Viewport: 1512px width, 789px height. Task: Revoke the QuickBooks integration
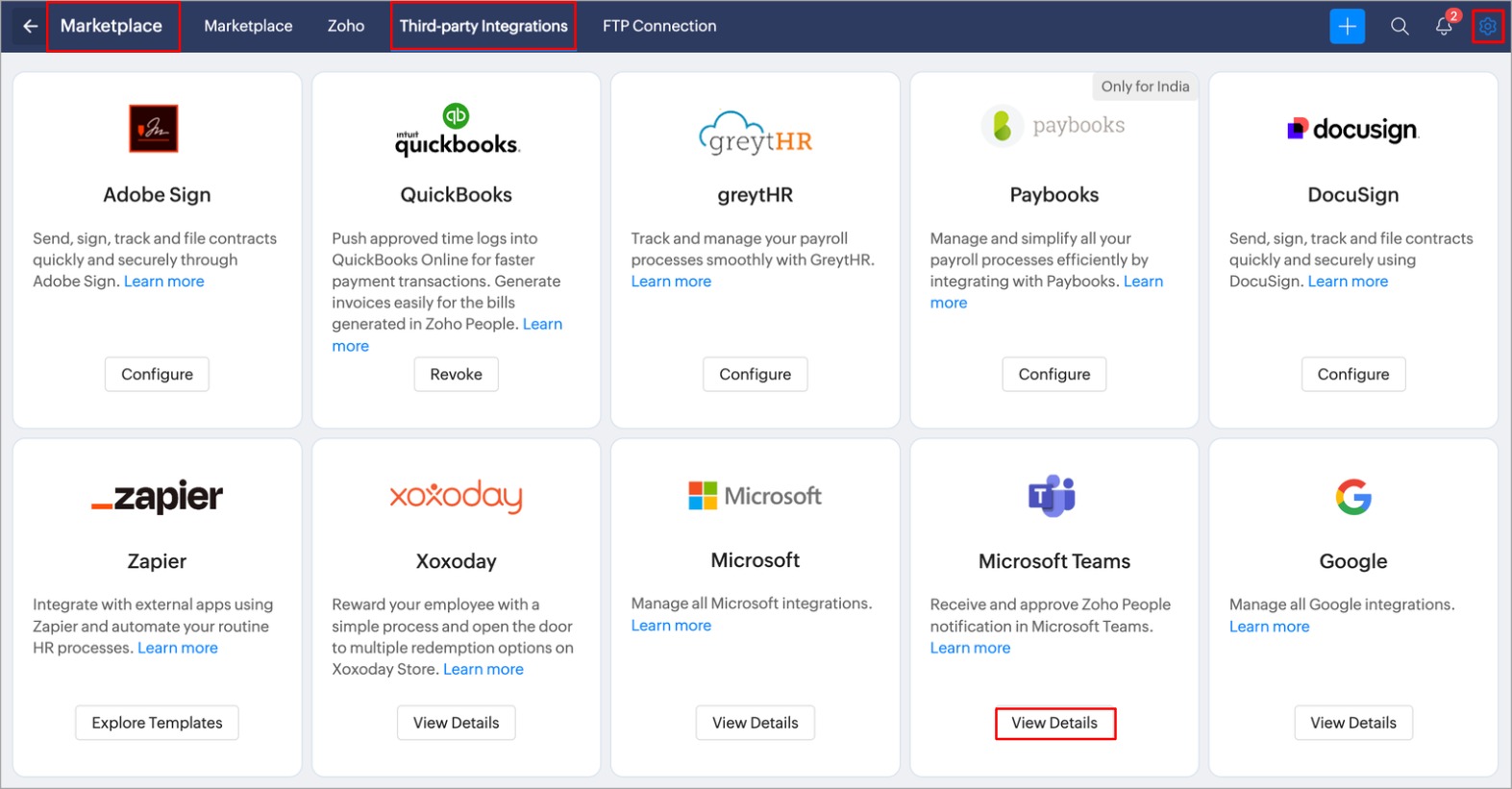457,374
